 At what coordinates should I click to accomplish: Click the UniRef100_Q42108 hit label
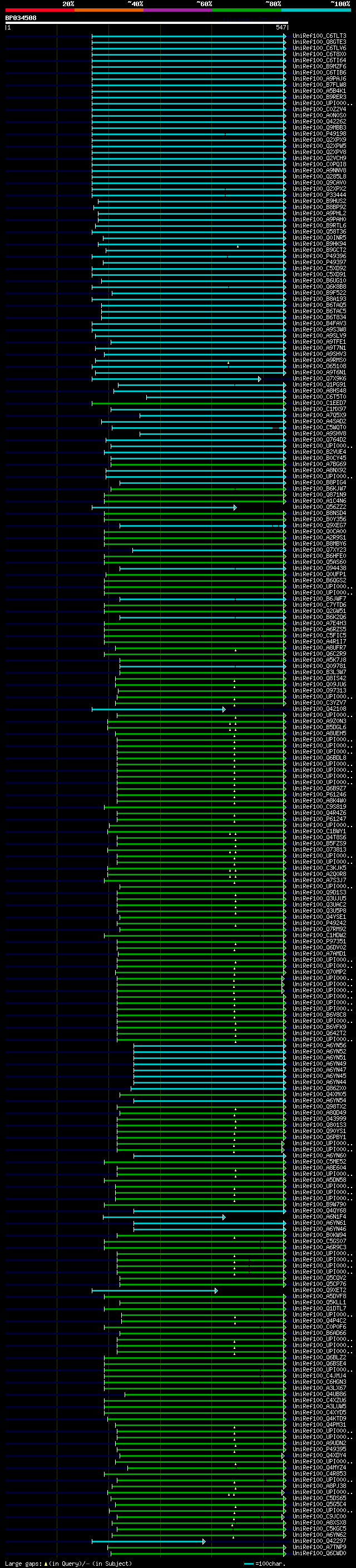coord(319,709)
